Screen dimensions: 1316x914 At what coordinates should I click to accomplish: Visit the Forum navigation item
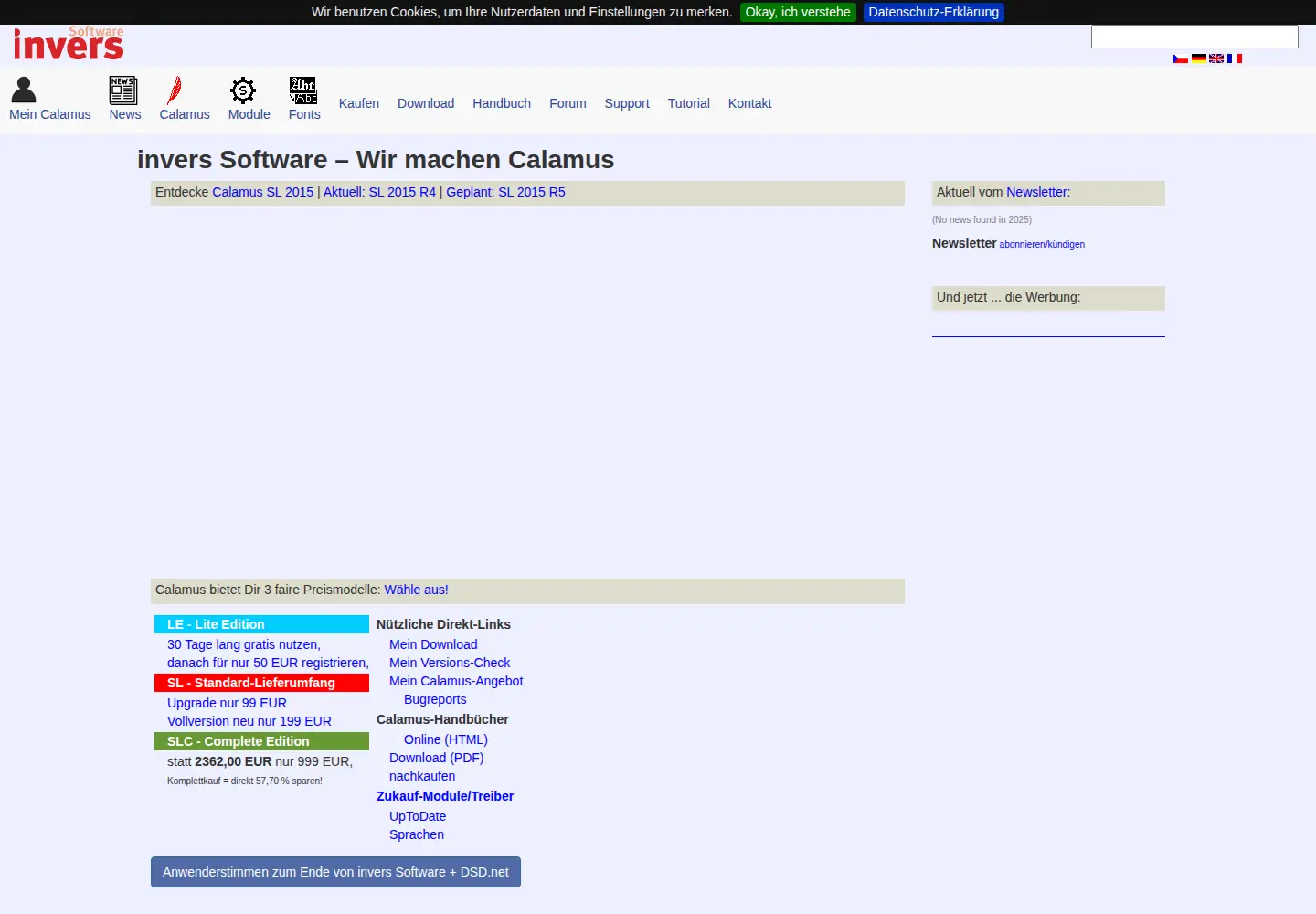tap(568, 103)
